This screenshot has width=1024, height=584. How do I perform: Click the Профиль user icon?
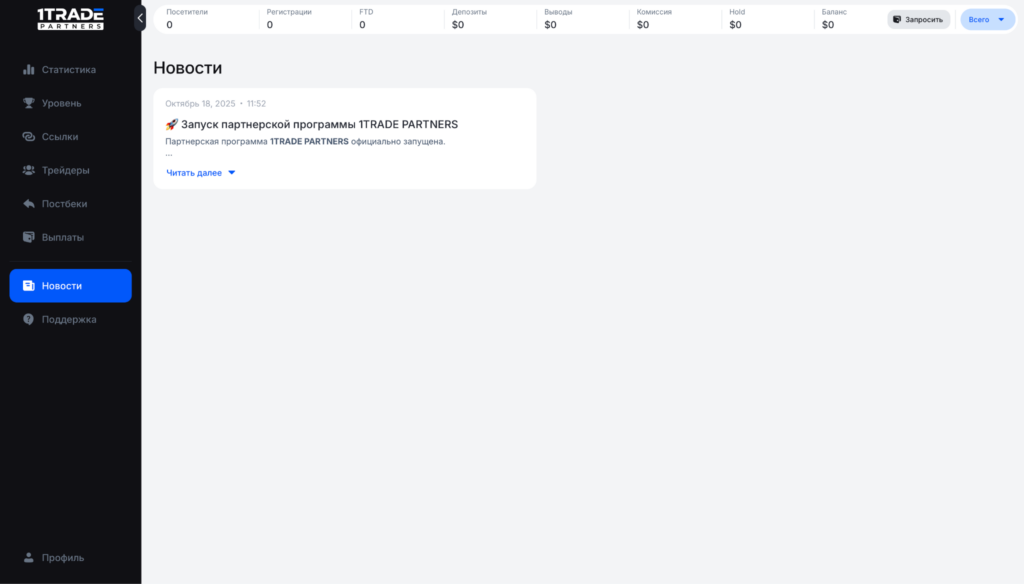tap(29, 557)
